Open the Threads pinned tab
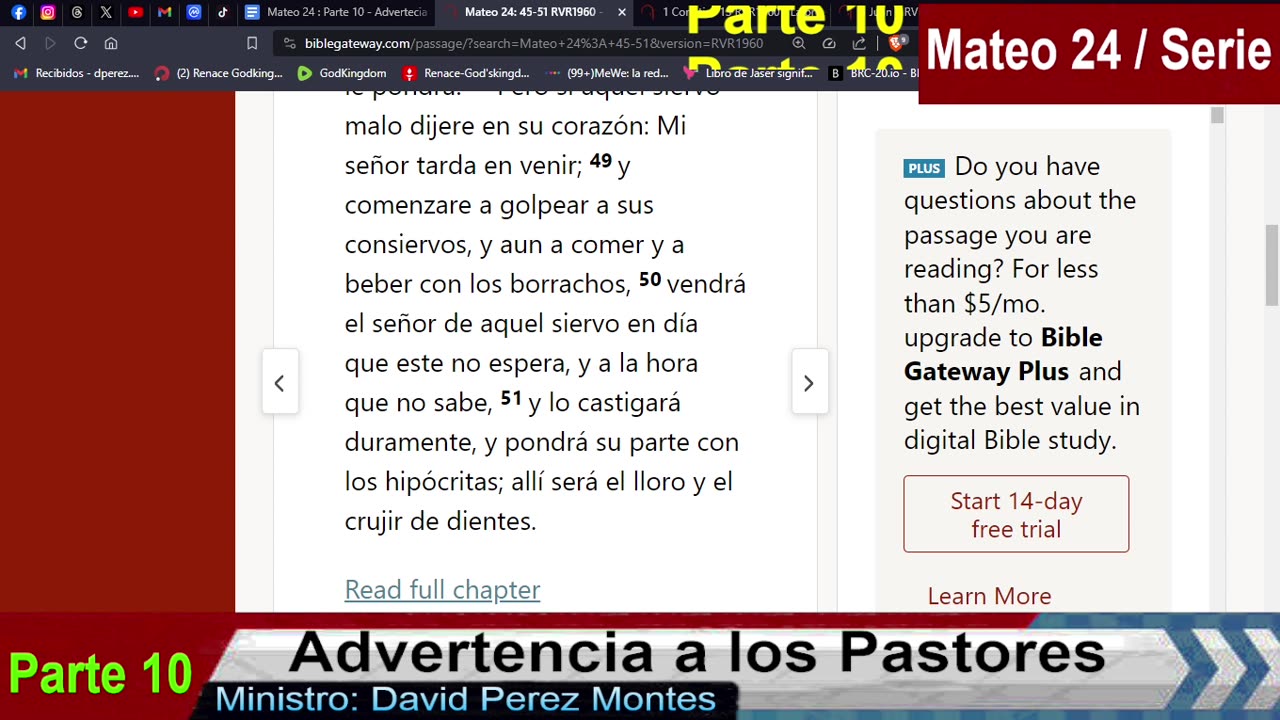Image resolution: width=1280 pixels, height=720 pixels. (77, 13)
